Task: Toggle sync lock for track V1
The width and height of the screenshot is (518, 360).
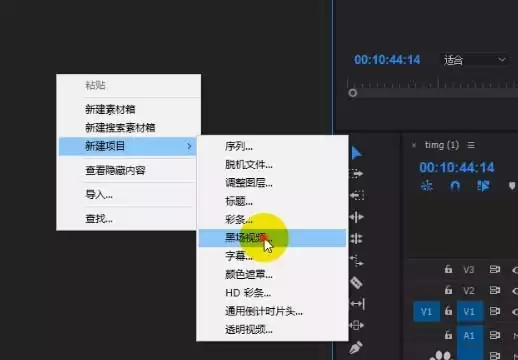Action: (495, 311)
